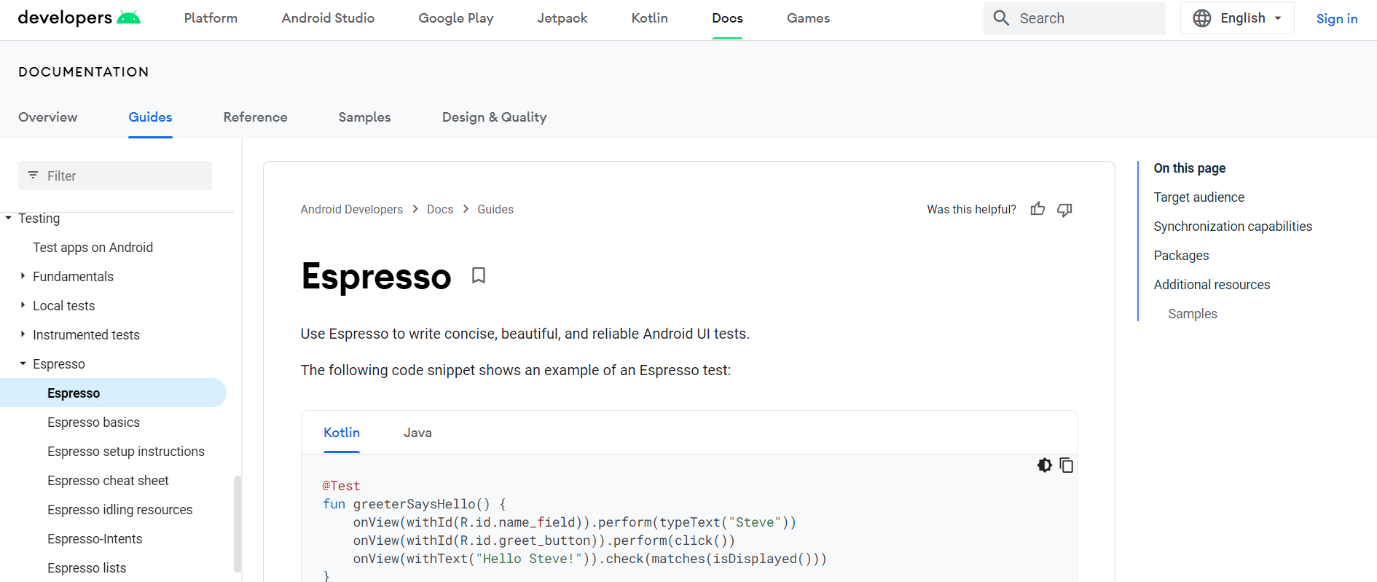Switch to the Java code tab
This screenshot has width=1377, height=582.
[418, 433]
